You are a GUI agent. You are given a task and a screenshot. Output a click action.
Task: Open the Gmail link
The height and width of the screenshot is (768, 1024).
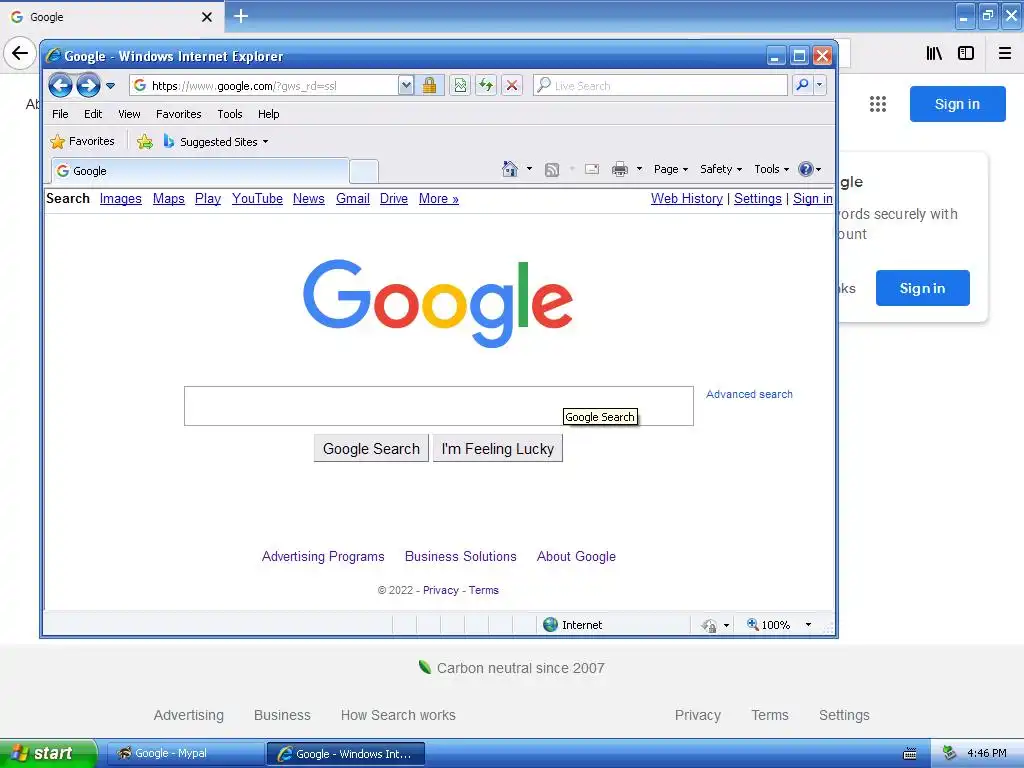(353, 199)
